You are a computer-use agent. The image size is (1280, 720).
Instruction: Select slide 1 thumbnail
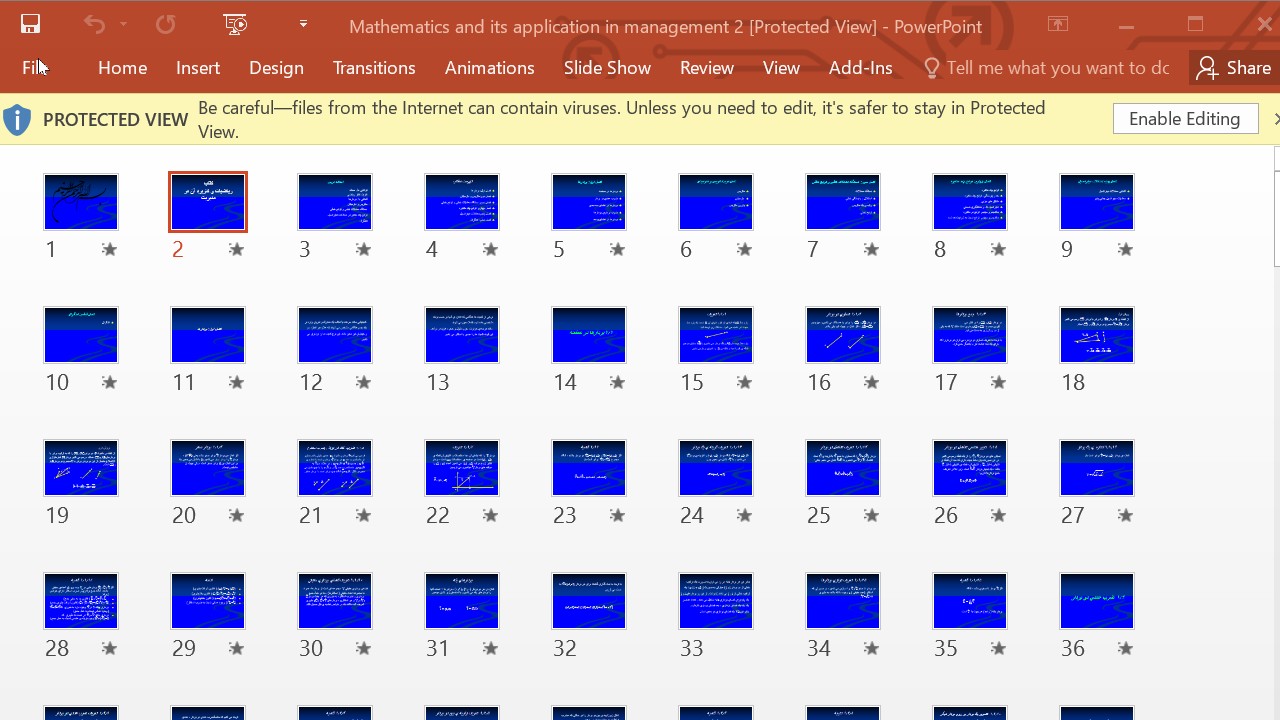81,202
